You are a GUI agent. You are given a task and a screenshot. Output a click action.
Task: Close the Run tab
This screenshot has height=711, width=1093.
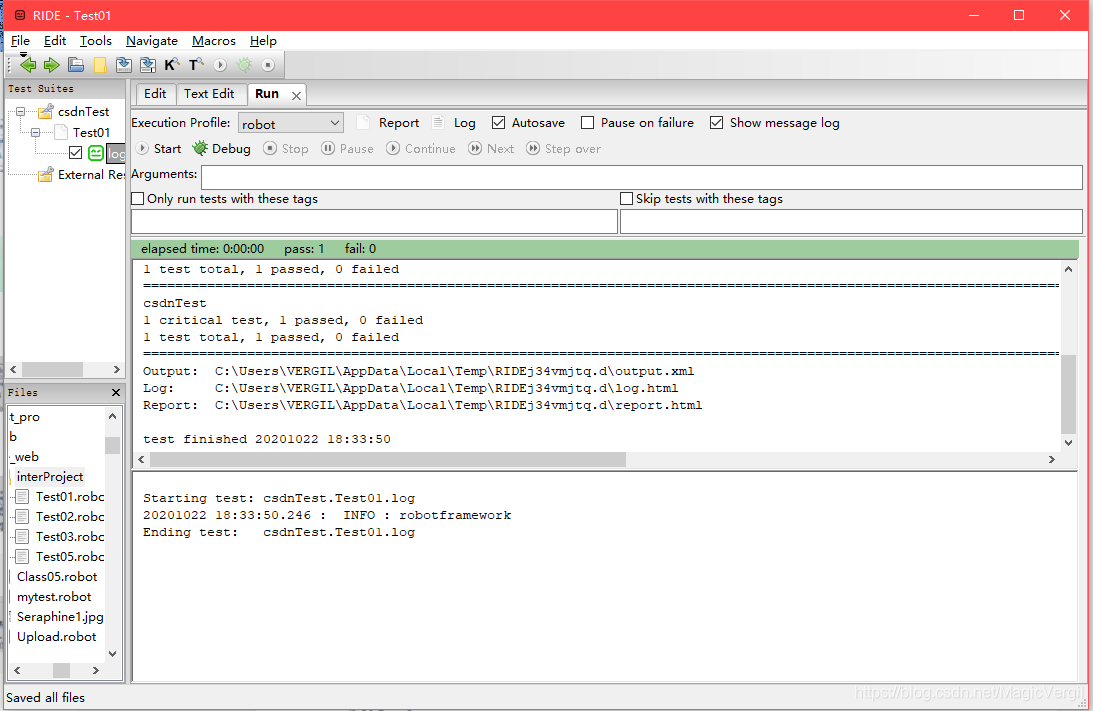click(x=296, y=95)
